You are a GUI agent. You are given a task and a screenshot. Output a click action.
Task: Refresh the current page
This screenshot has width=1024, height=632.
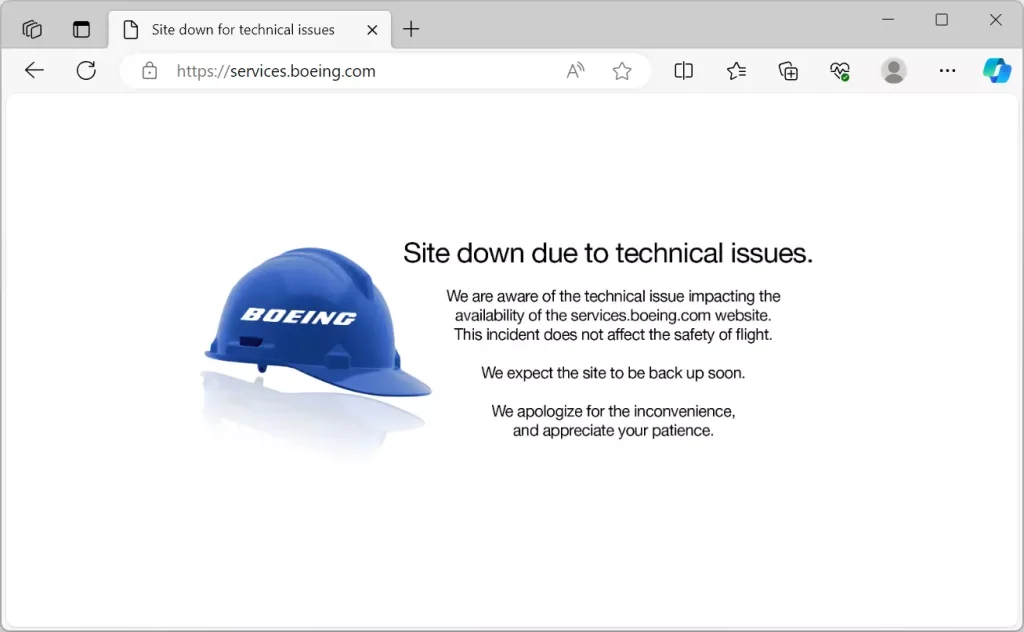86,70
